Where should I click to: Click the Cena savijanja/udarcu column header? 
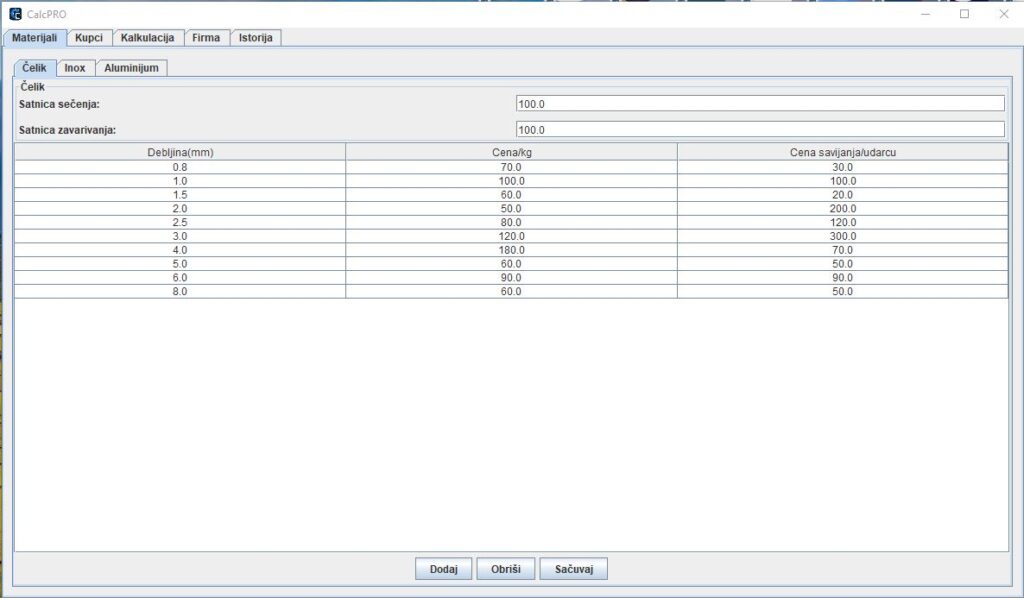843,152
